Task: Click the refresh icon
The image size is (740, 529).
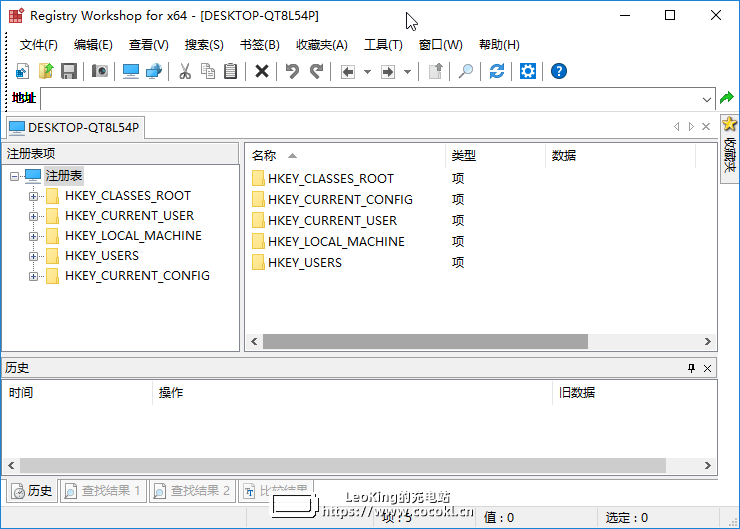Action: point(497,71)
